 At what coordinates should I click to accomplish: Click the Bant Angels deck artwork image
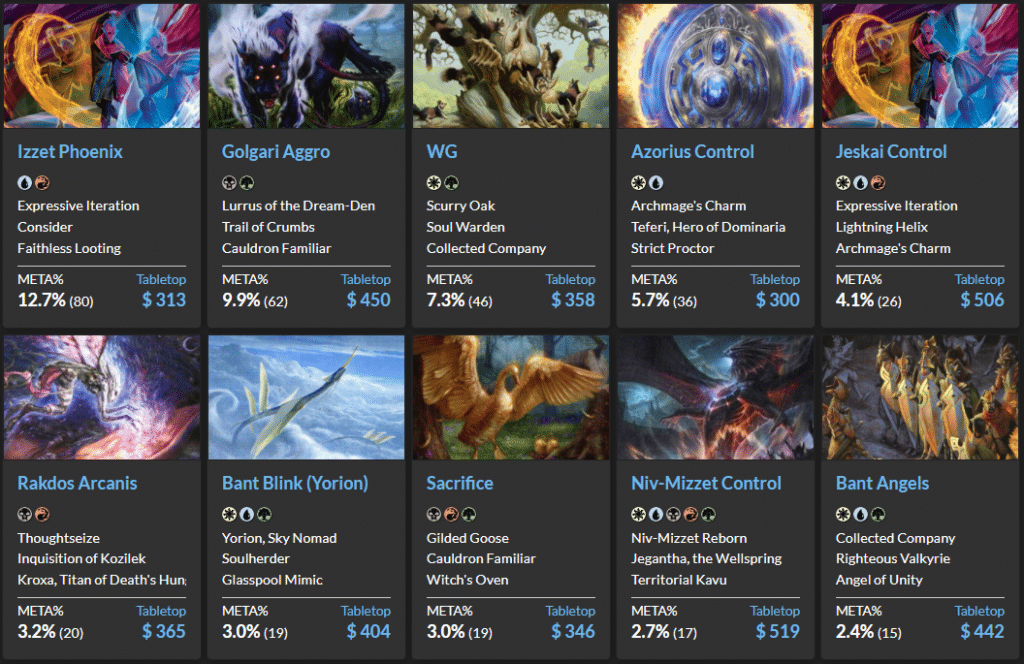click(920, 397)
